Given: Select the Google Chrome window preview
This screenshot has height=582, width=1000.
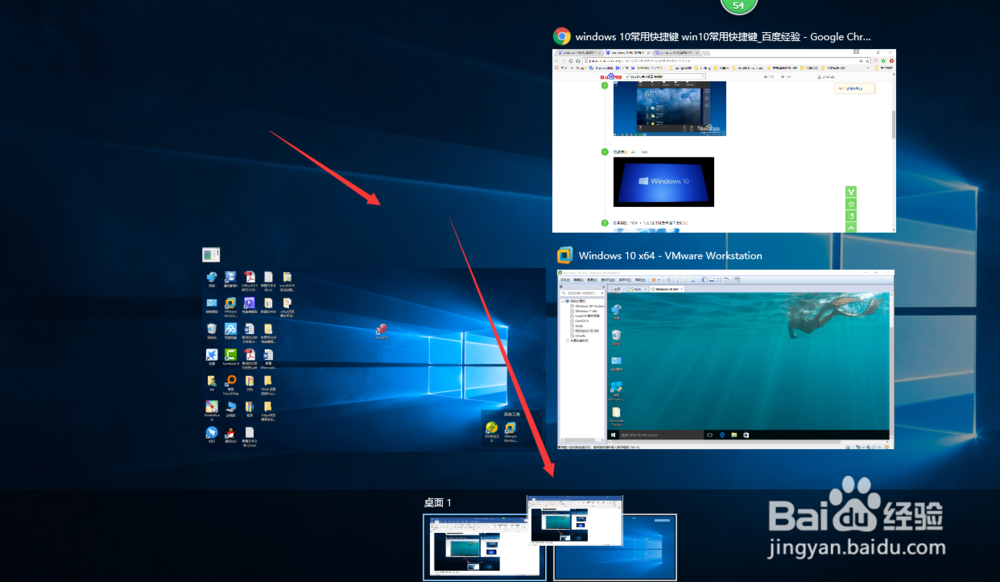Looking at the screenshot, I should click(x=724, y=141).
